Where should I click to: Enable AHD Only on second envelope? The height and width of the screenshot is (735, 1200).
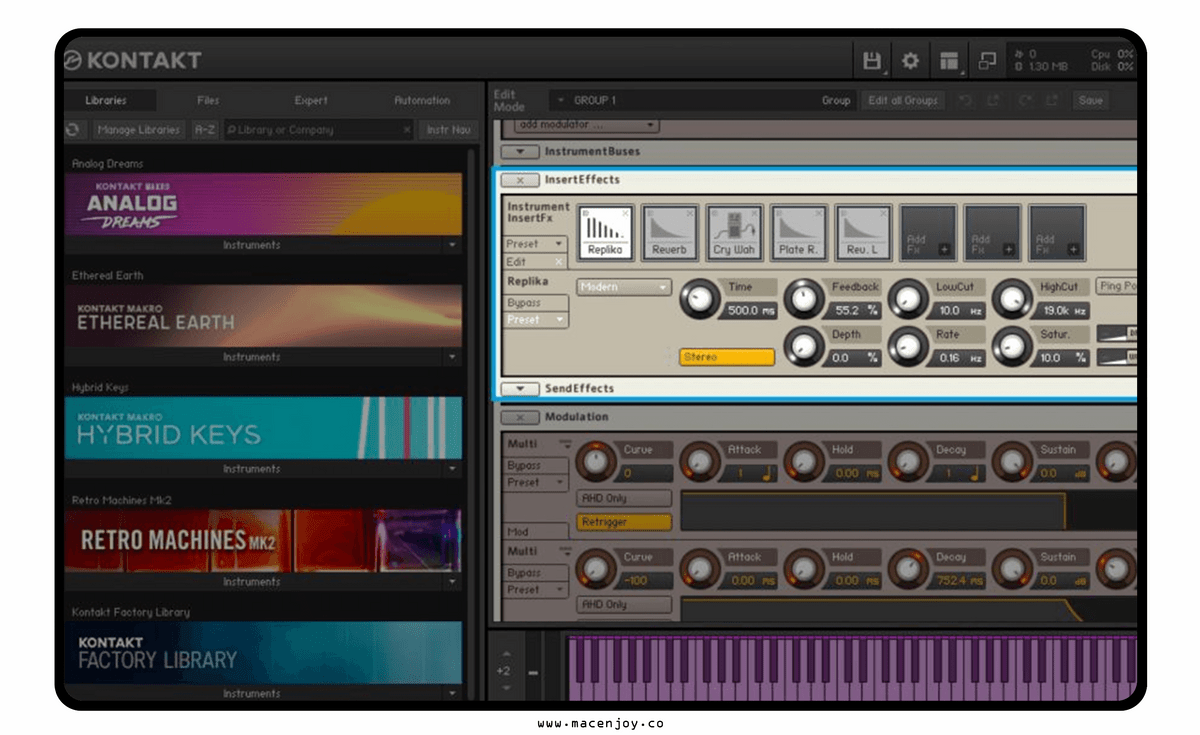tap(625, 605)
